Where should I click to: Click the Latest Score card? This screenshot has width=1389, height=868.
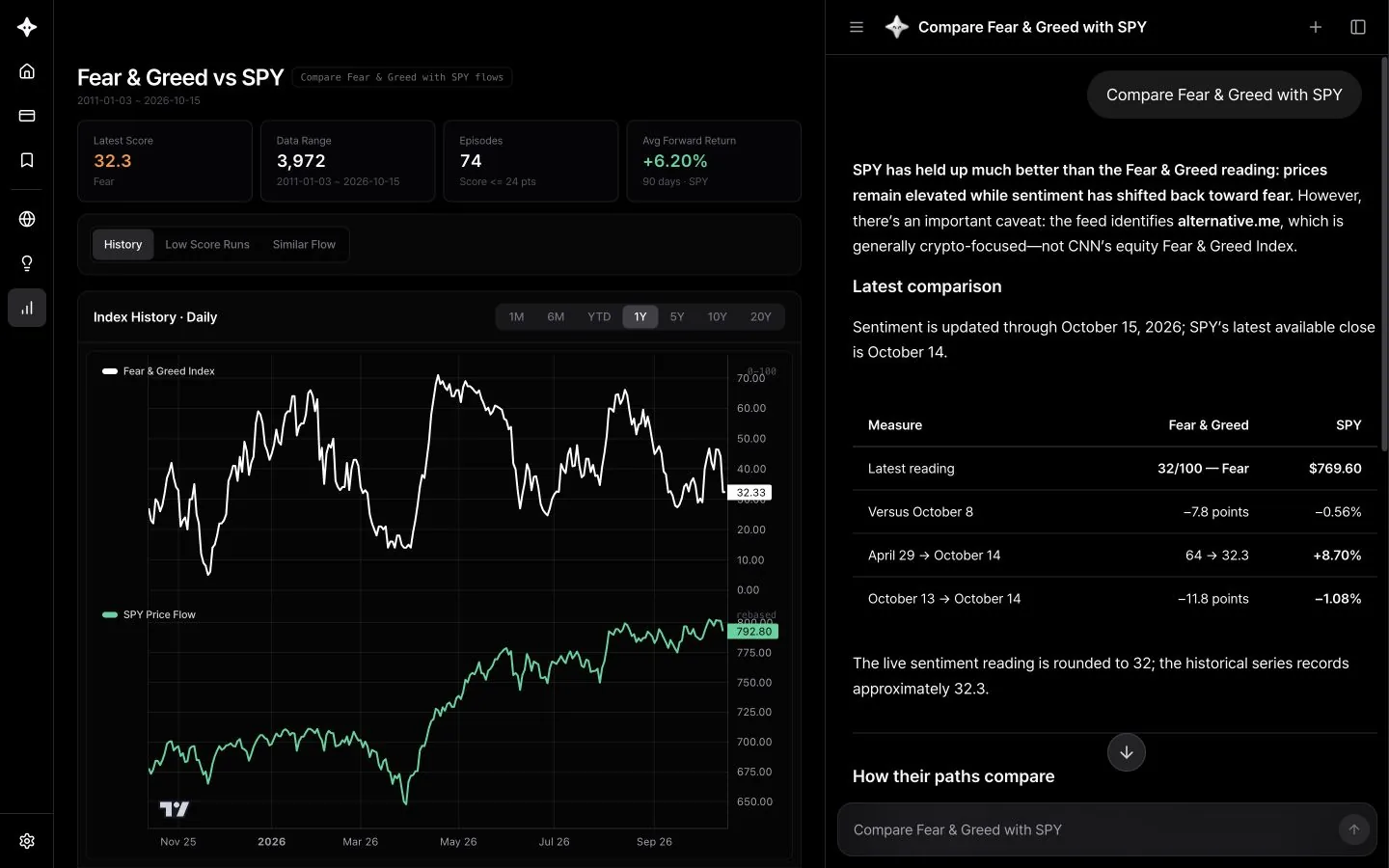coord(165,161)
